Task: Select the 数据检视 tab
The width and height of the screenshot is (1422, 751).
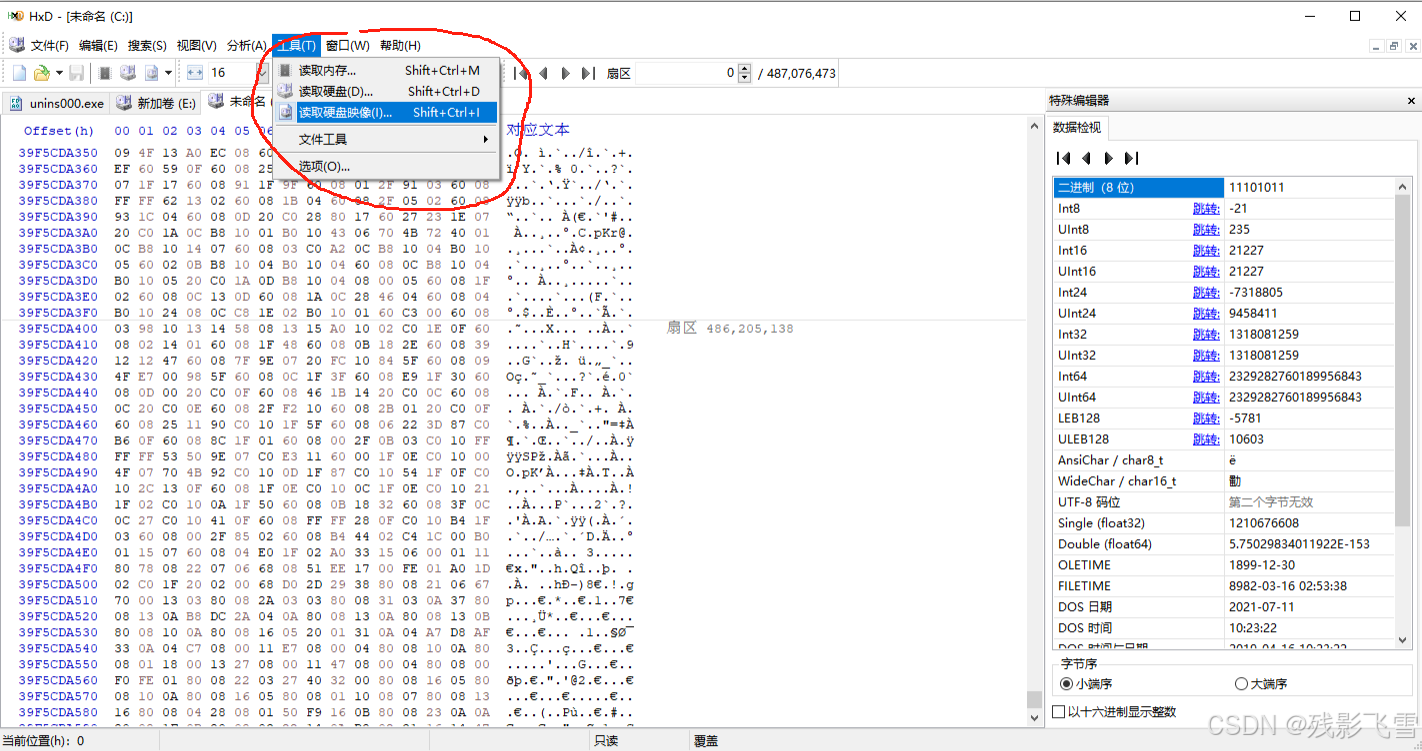Action: [1076, 127]
